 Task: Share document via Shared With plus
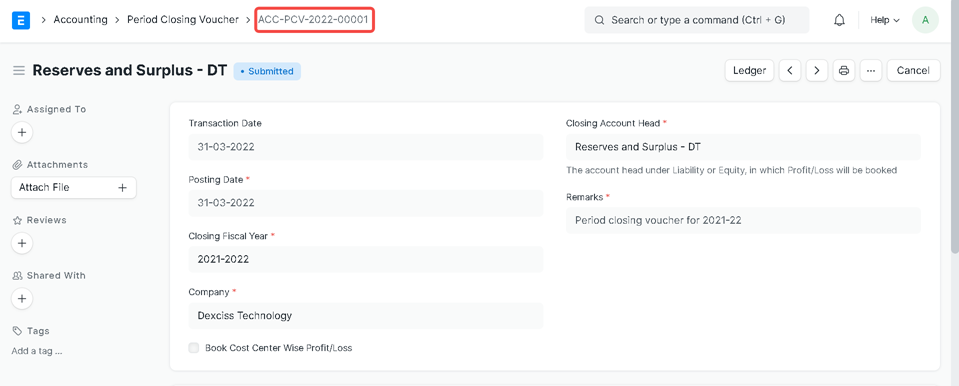click(x=22, y=299)
